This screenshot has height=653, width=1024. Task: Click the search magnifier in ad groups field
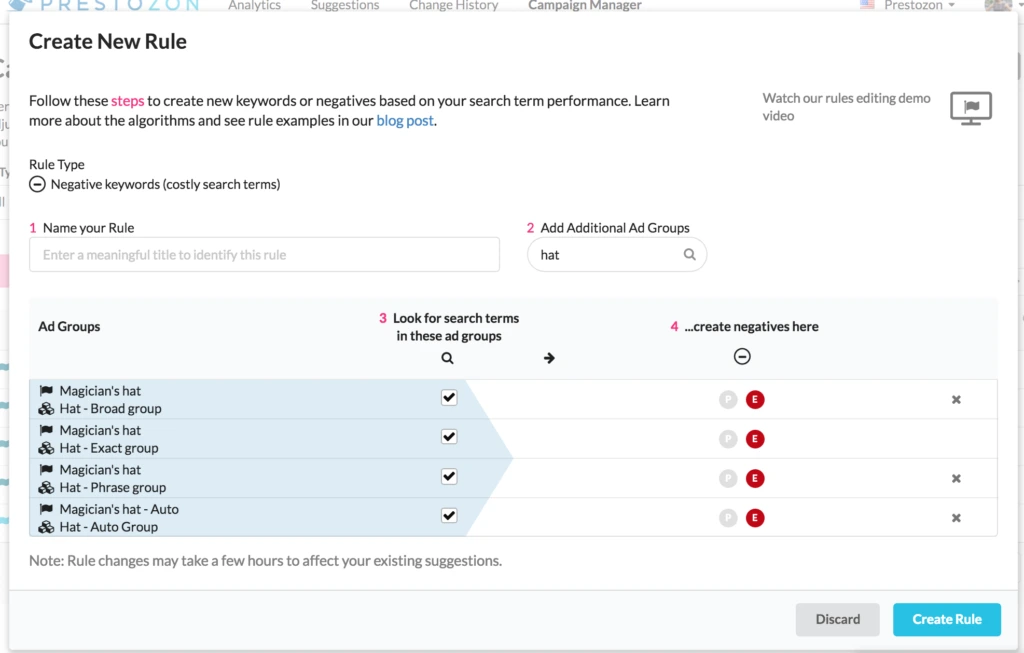(690, 255)
